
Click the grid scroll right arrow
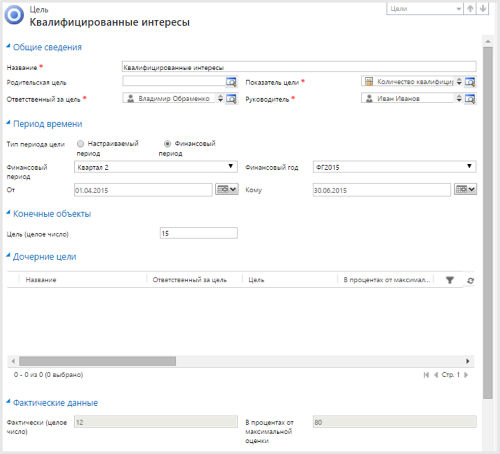468,361
